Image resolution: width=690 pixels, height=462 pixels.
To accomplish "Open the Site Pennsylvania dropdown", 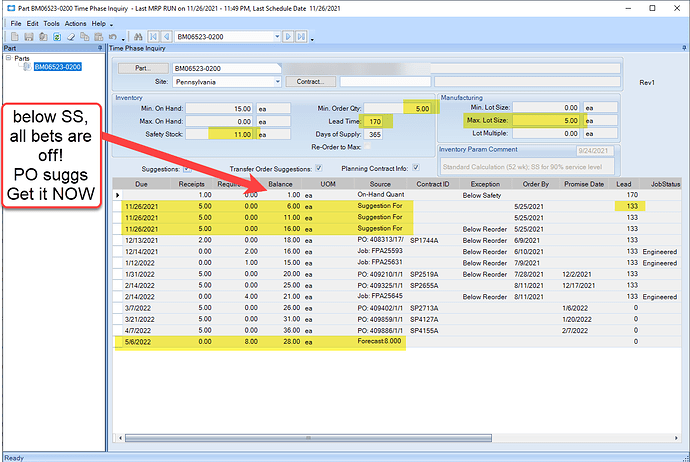I will pyautogui.click(x=278, y=81).
